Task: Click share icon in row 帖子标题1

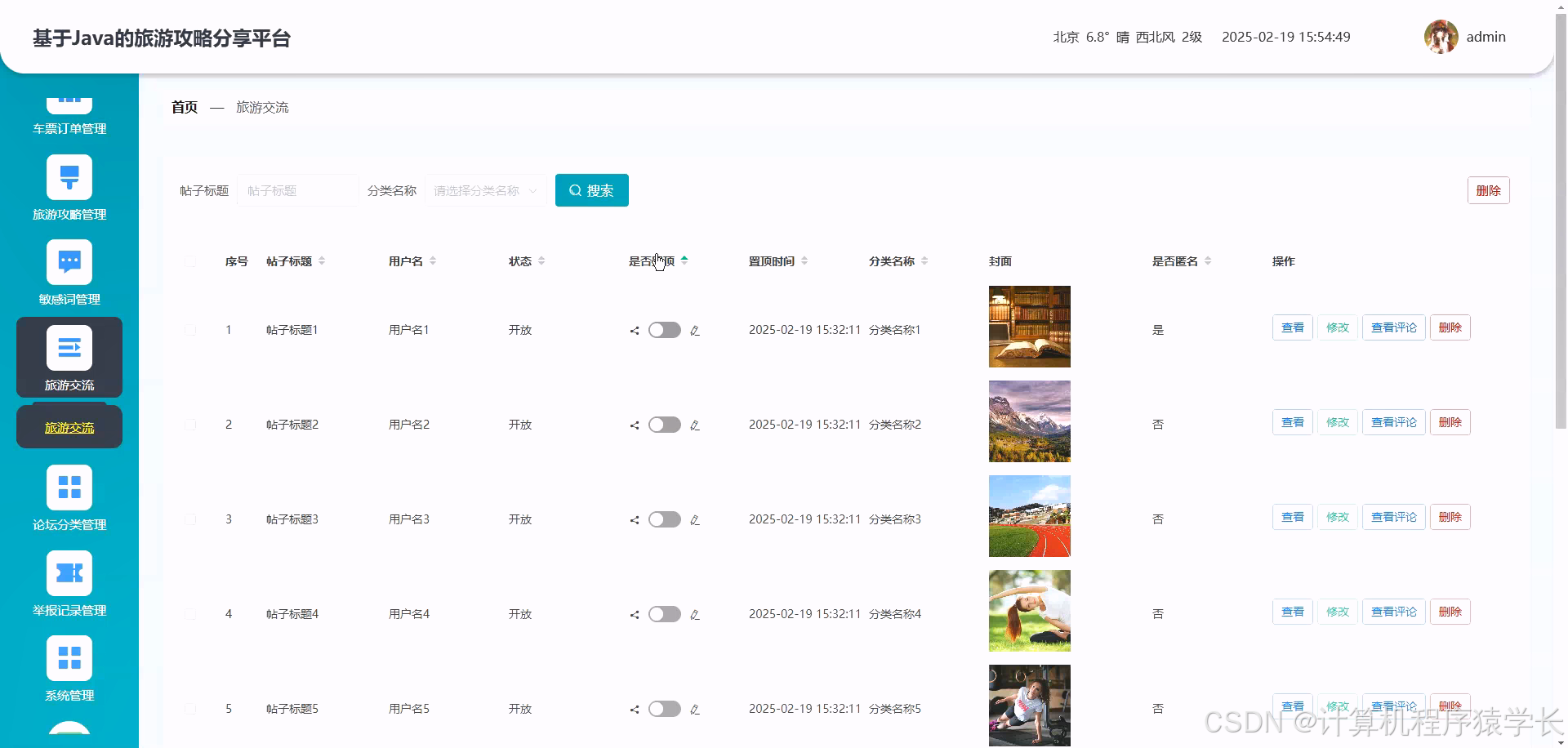Action: click(x=635, y=331)
